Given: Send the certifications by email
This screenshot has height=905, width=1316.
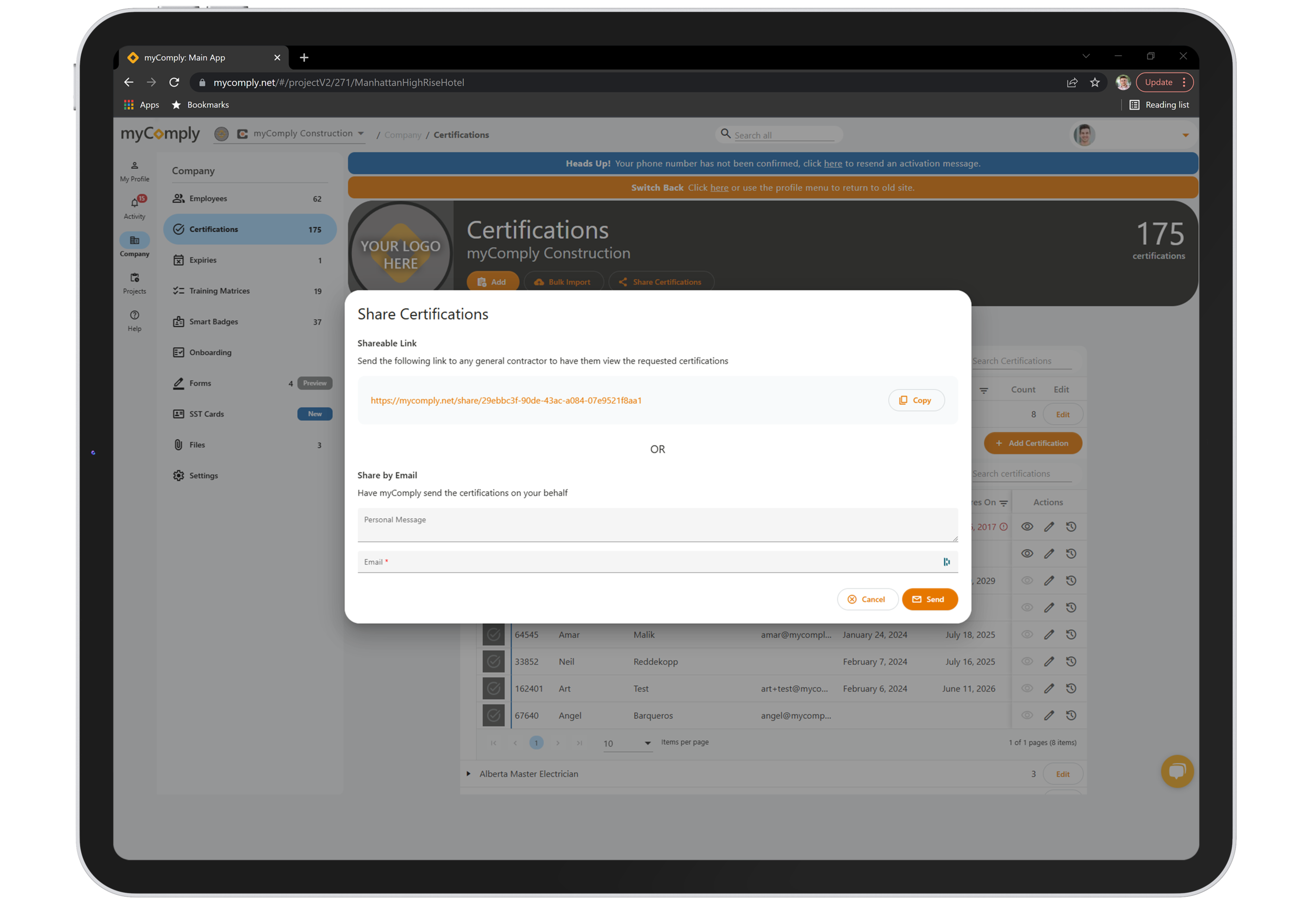Looking at the screenshot, I should (x=929, y=600).
